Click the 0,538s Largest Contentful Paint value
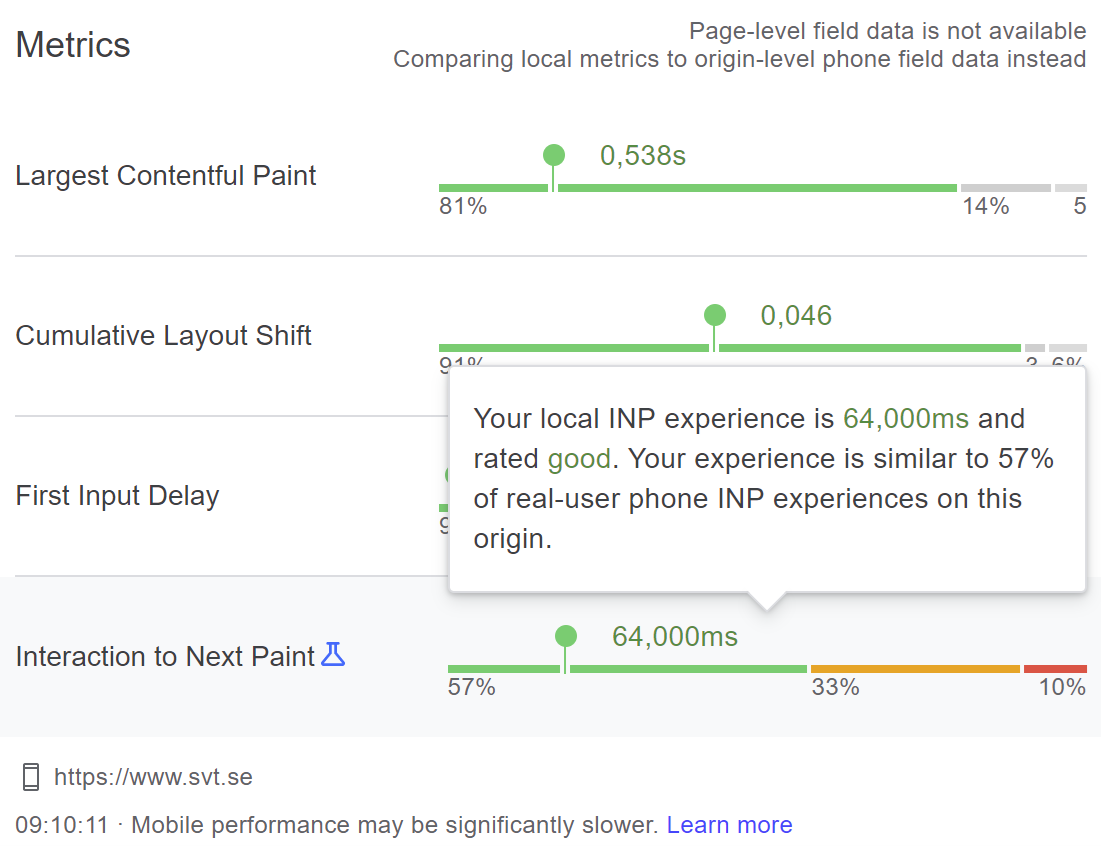The image size is (1101, 846). click(x=643, y=156)
